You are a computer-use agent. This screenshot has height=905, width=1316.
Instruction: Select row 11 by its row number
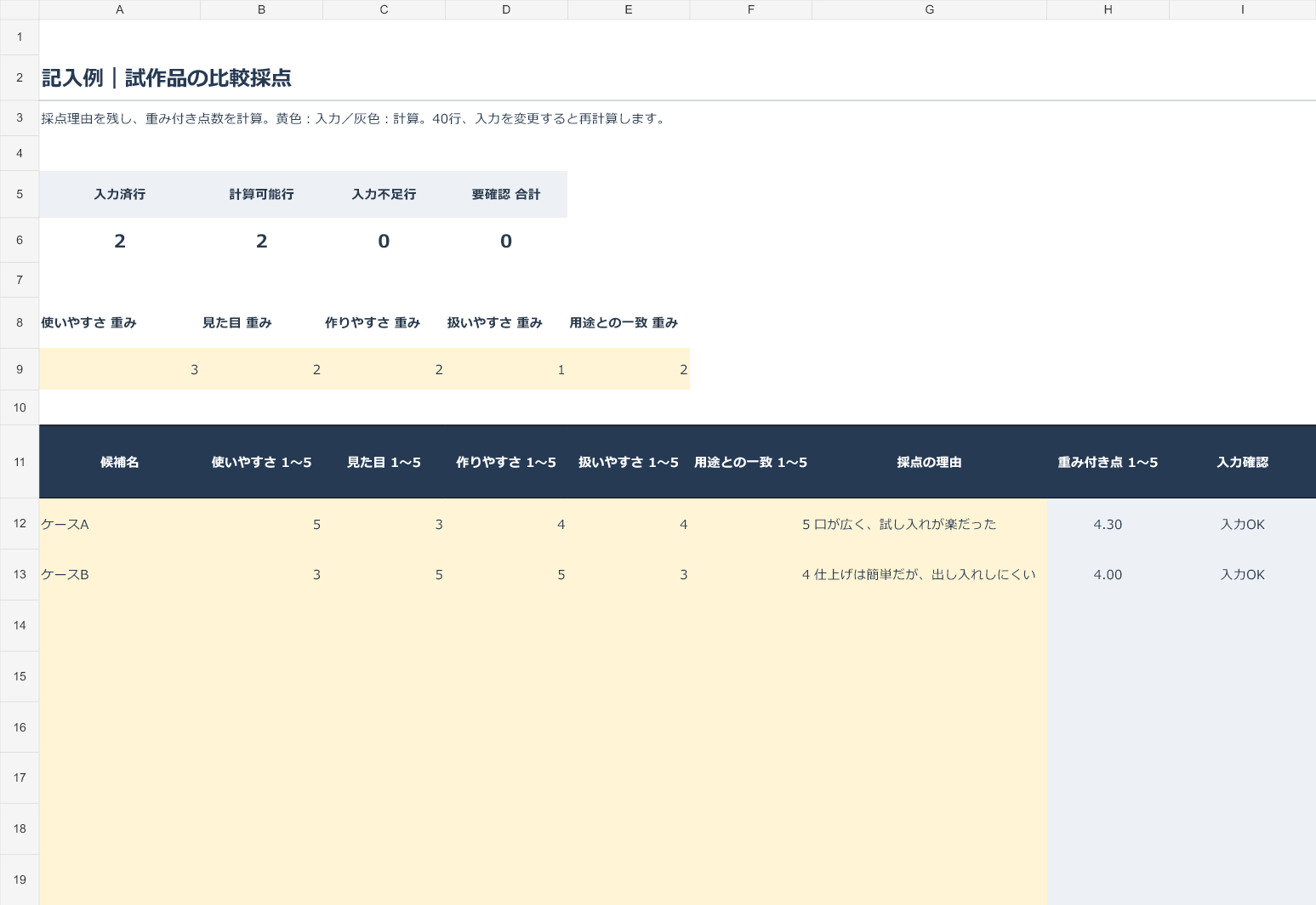20,462
